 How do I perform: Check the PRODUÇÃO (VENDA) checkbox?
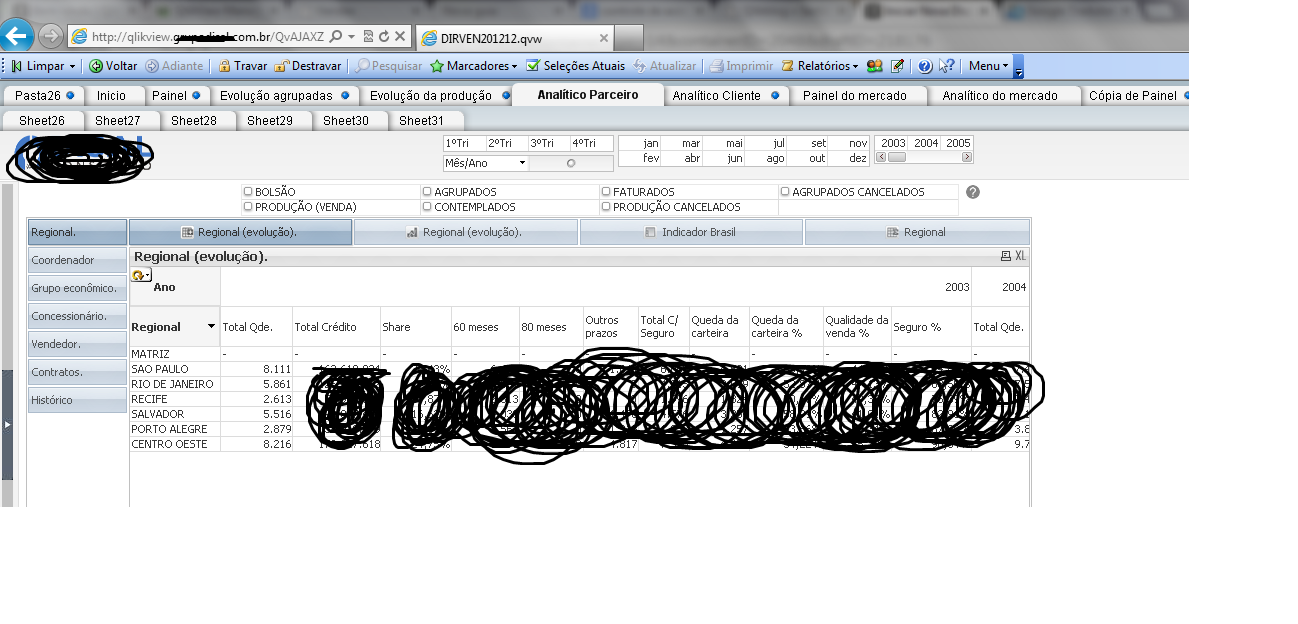point(248,207)
